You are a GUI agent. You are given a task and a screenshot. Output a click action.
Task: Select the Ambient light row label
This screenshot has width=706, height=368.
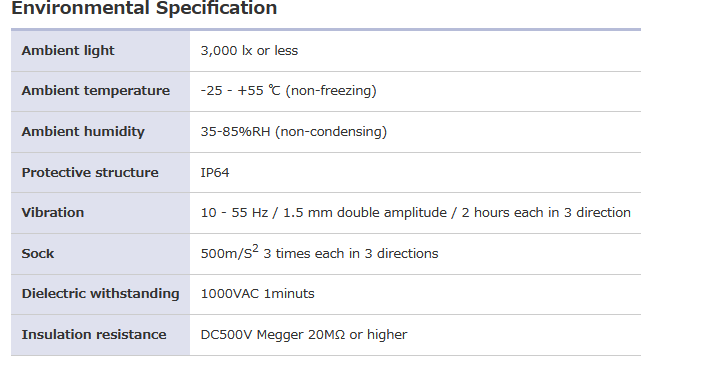(68, 50)
